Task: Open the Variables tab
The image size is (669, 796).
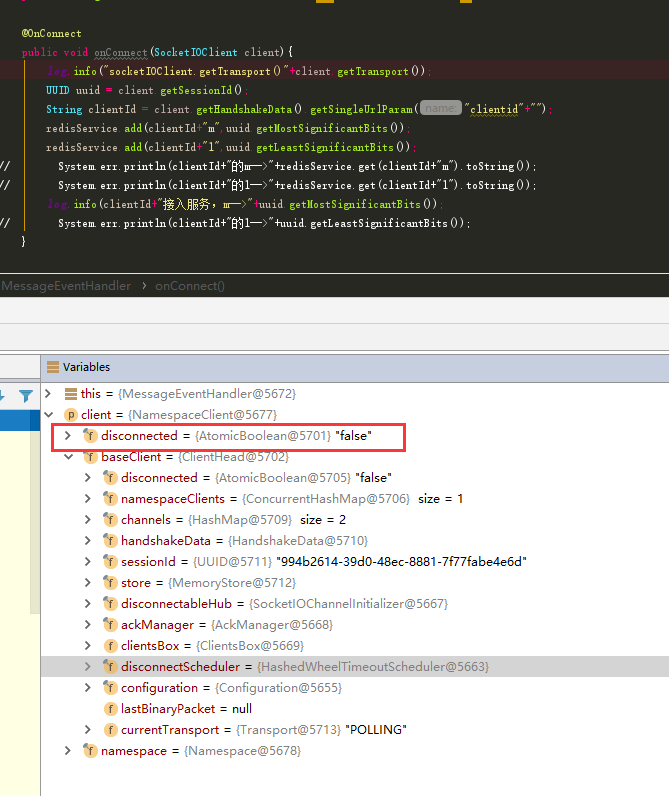Action: tap(85, 367)
